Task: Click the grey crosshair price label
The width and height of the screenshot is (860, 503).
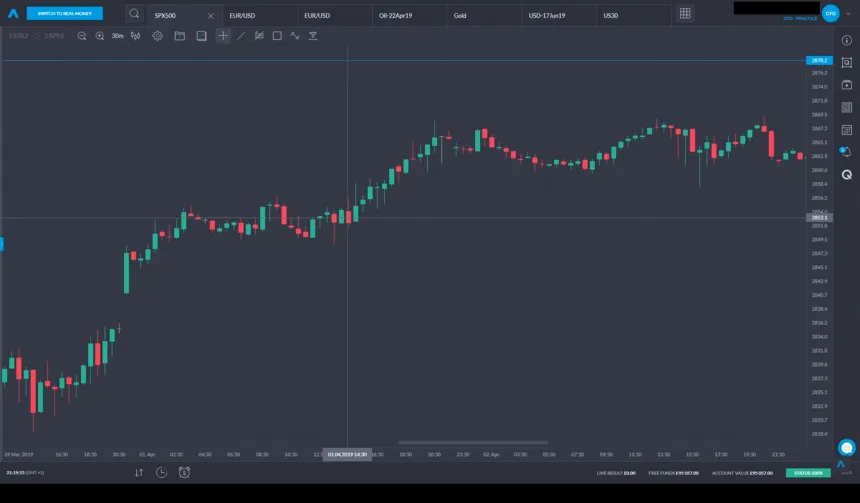Action: (819, 218)
